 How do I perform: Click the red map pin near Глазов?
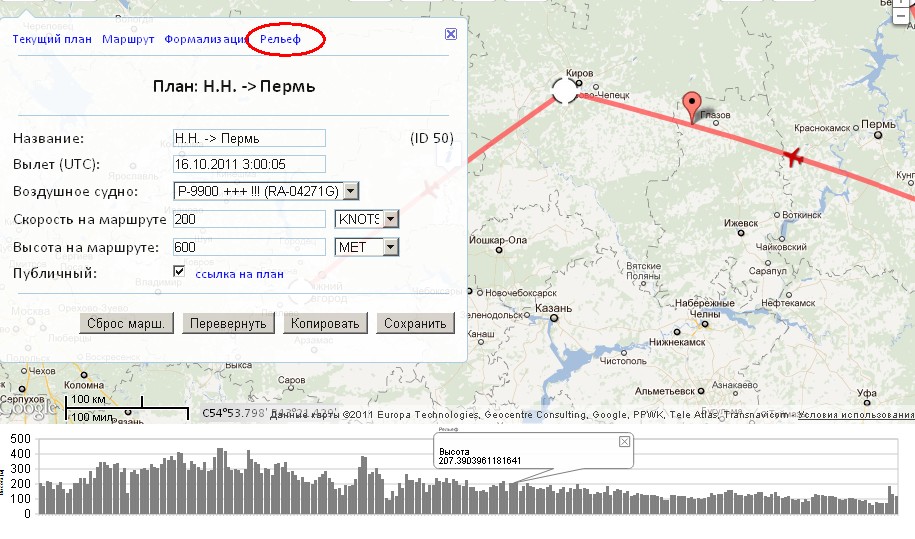pyautogui.click(x=690, y=105)
